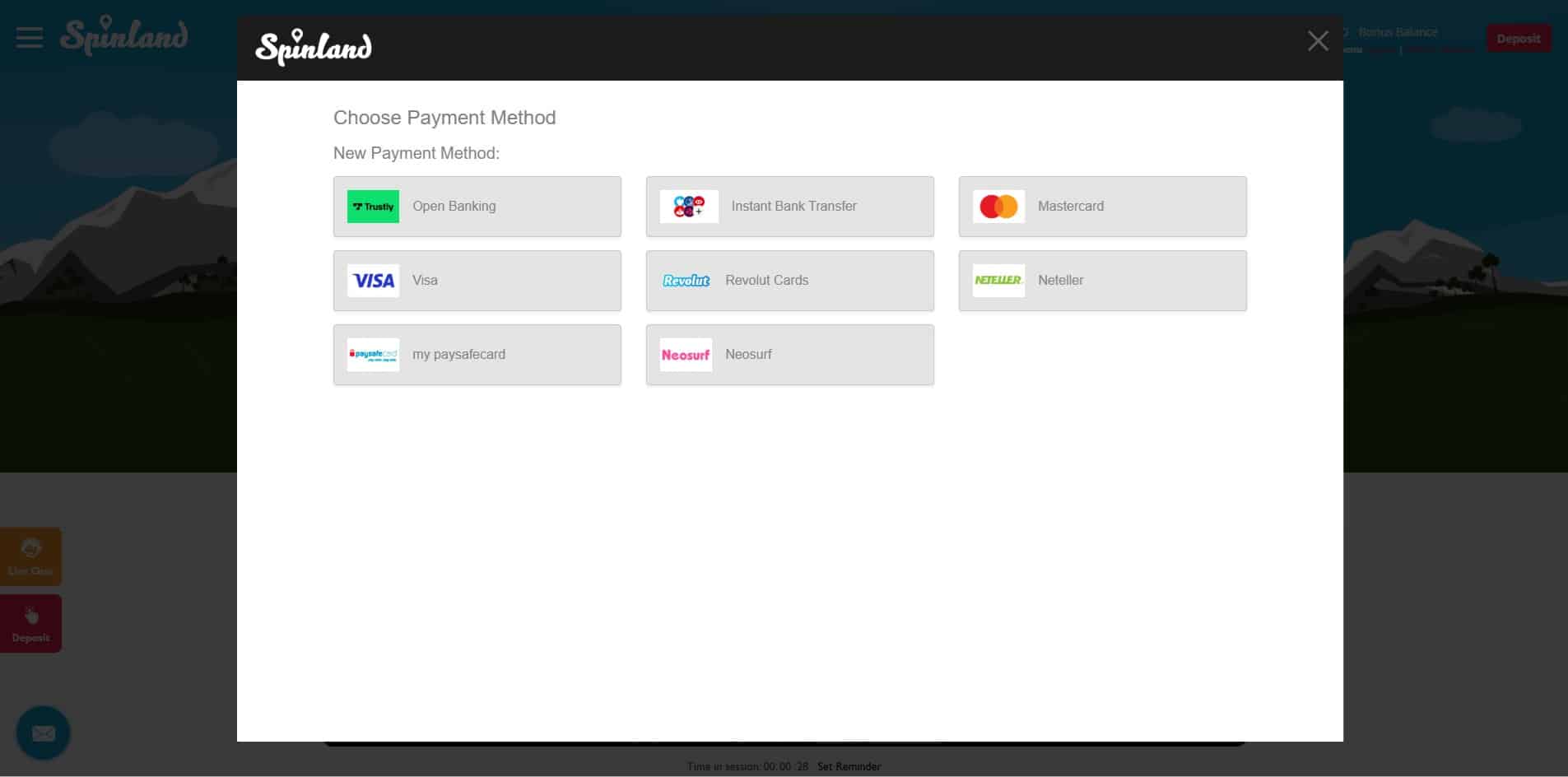
Task: Click the side Deposit button with hand icon
Action: (30, 624)
